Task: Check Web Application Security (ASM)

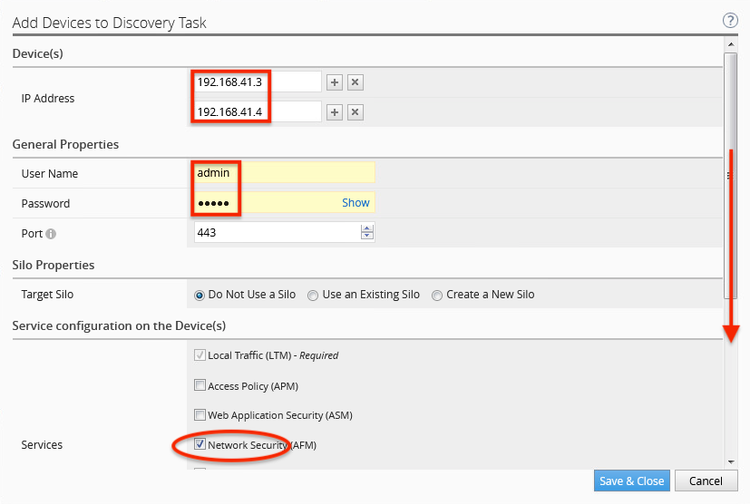Action: (200, 415)
